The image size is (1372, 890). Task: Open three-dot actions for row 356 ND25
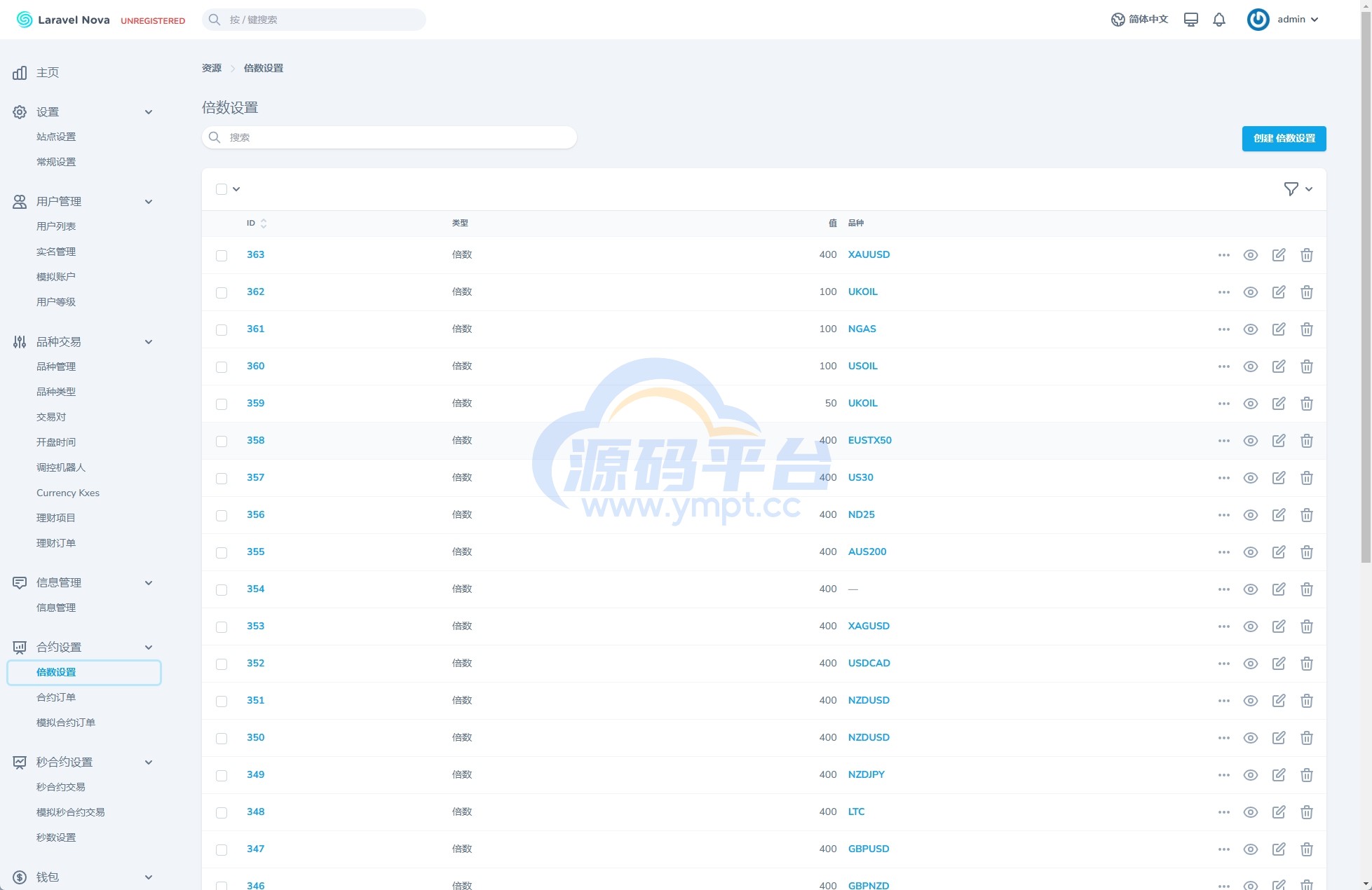[1224, 515]
